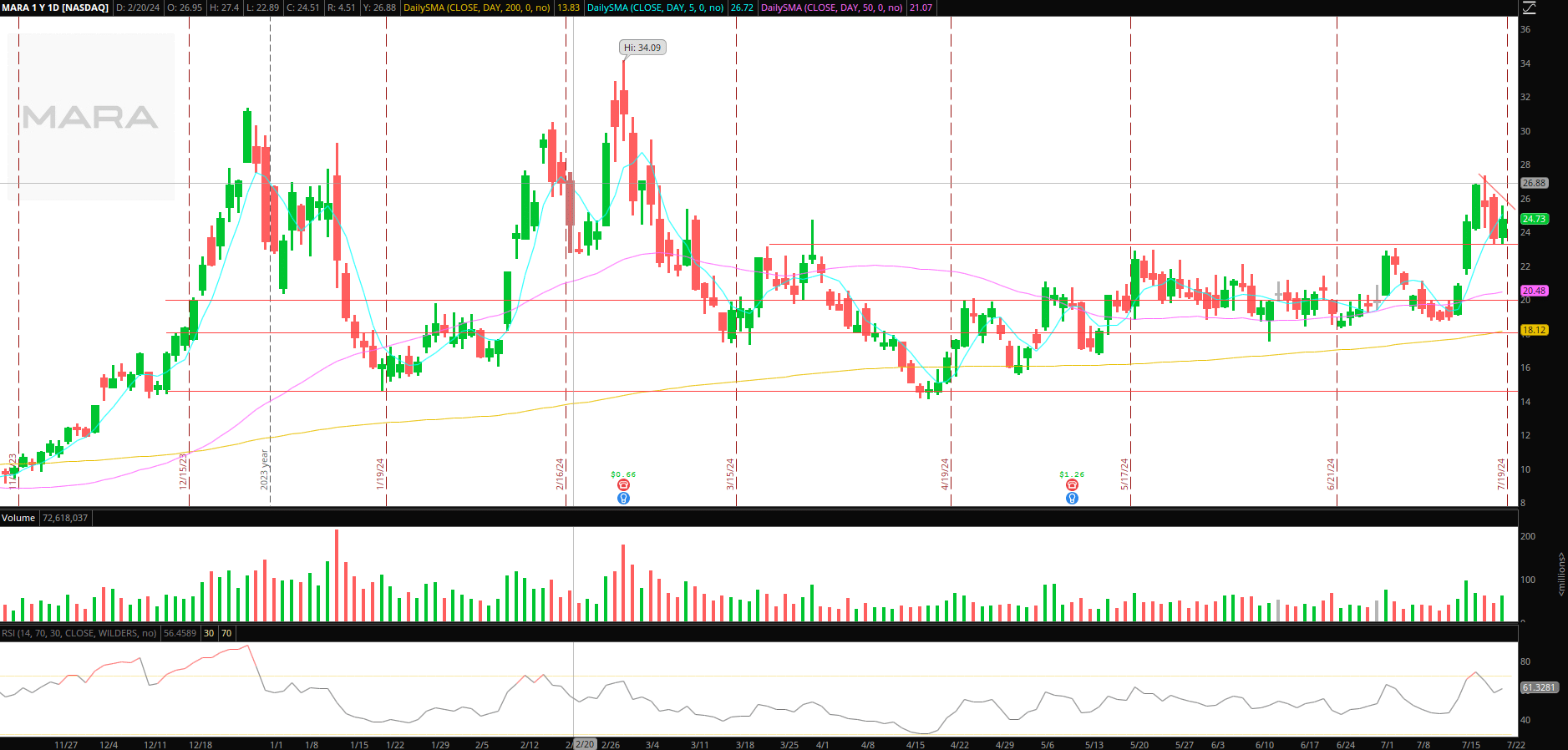Click the 6/21/24 expiration marker label

click(1332, 474)
